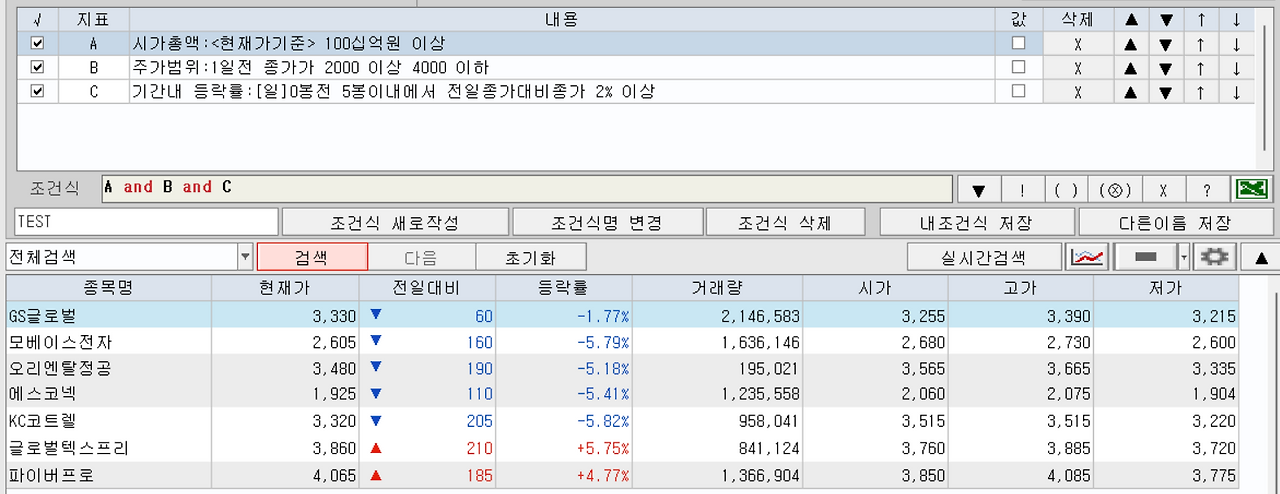Send condition C to top with thin up arrow
The image size is (1280, 494).
coord(1199,92)
